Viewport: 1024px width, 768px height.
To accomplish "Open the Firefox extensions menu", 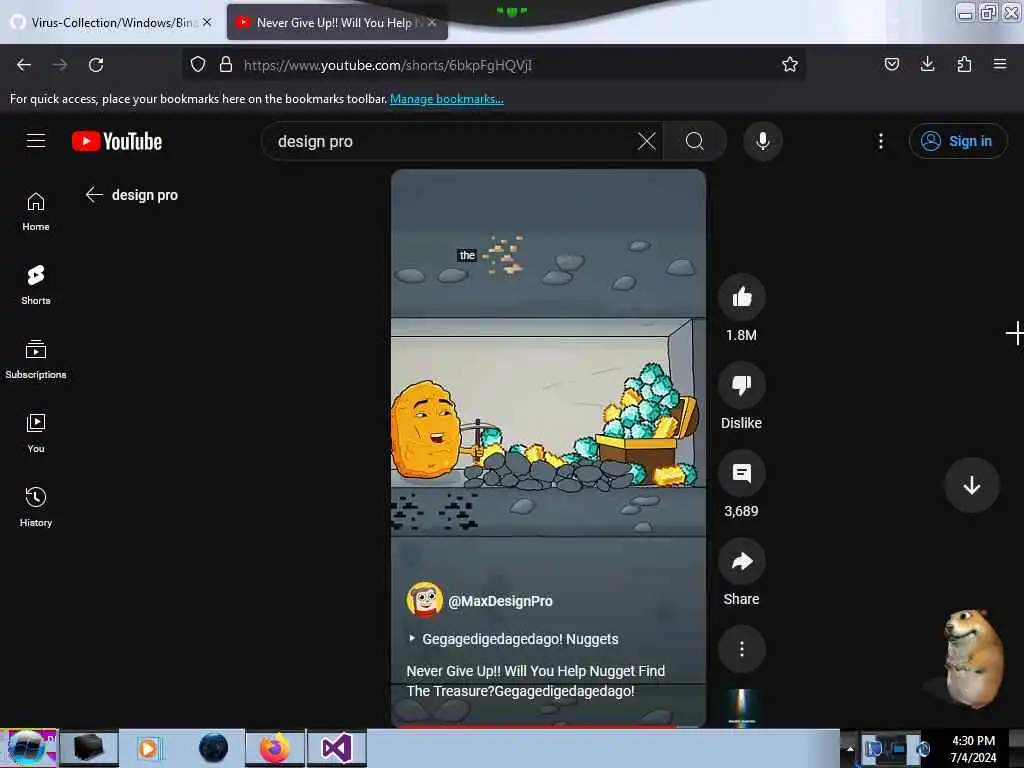I will [x=964, y=64].
